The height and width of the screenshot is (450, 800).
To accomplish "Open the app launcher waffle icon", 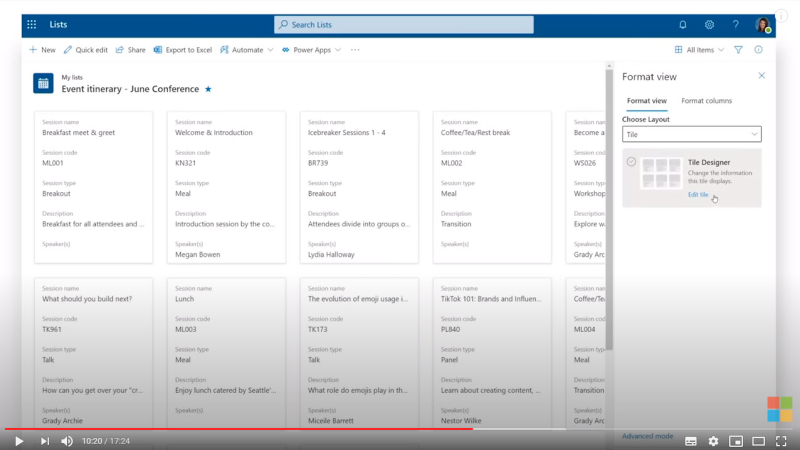I will tap(32, 24).
